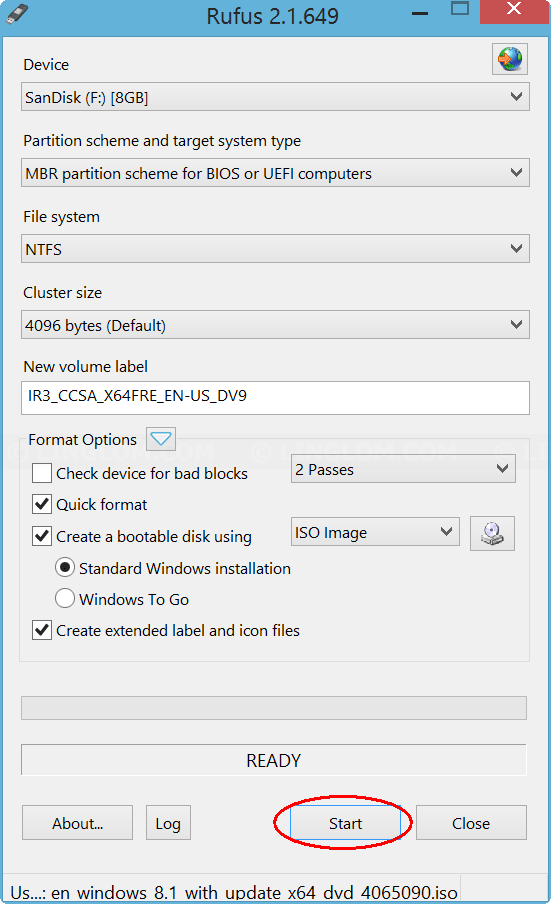The image size is (551, 904).
Task: Open the 2 Passes dropdown
Action: click(x=403, y=469)
